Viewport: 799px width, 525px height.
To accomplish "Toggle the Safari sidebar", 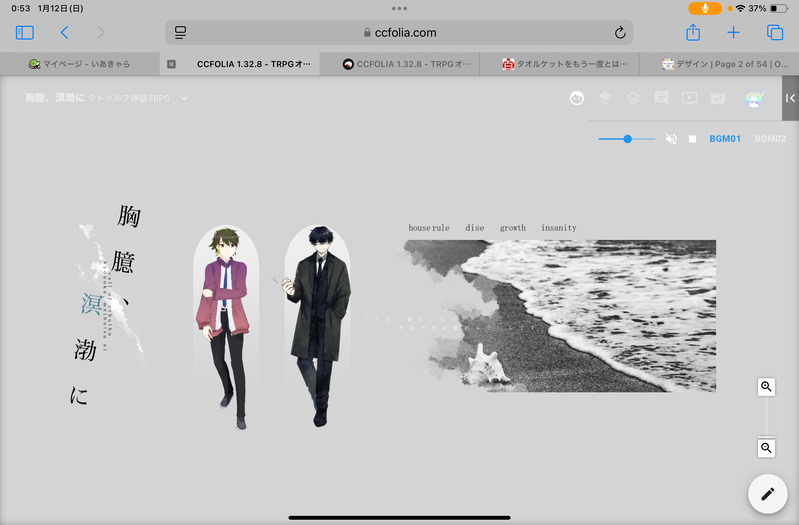I will point(24,33).
